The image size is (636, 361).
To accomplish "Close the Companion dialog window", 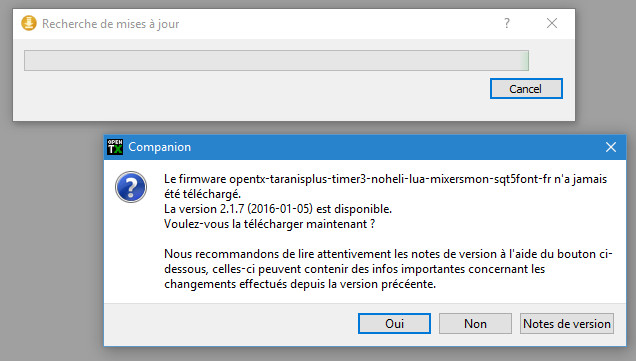I will coord(611,147).
